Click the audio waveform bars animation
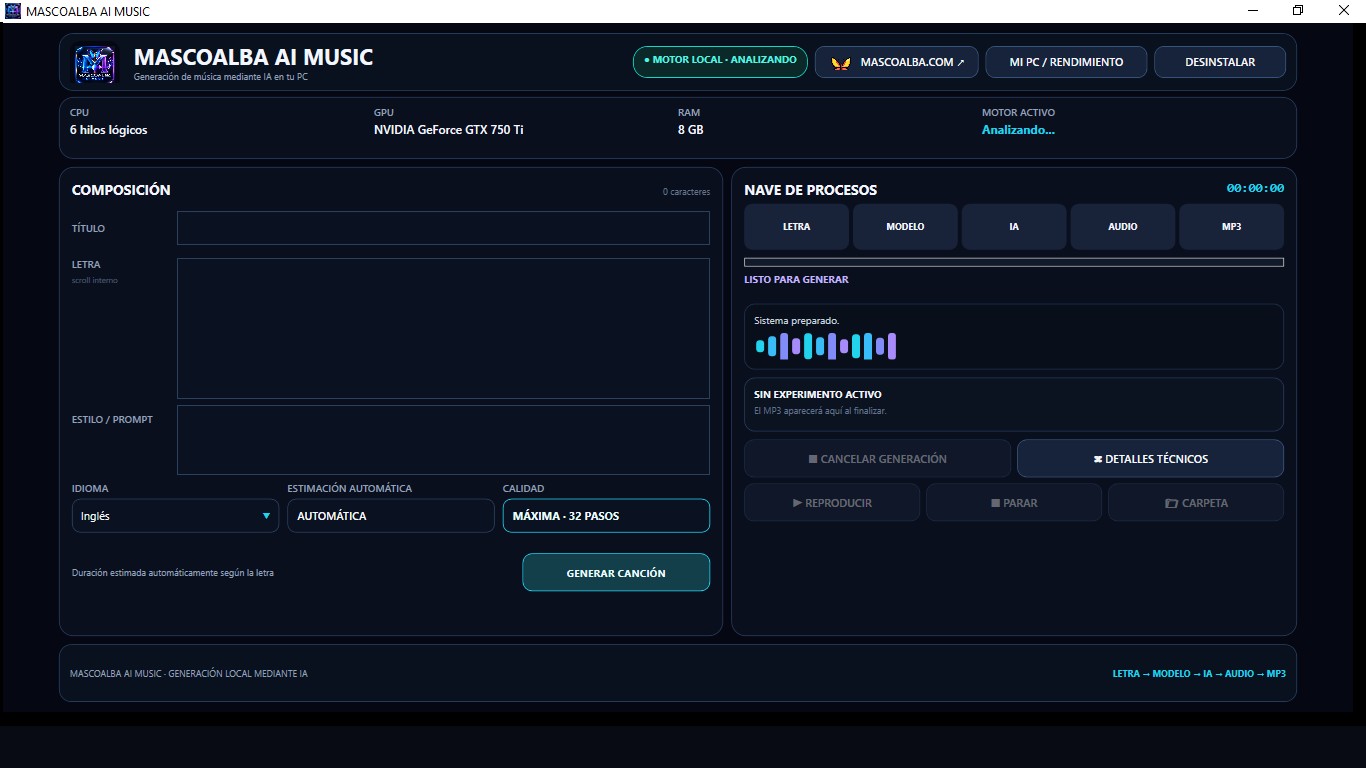Image resolution: width=1366 pixels, height=768 pixels. 826,346
